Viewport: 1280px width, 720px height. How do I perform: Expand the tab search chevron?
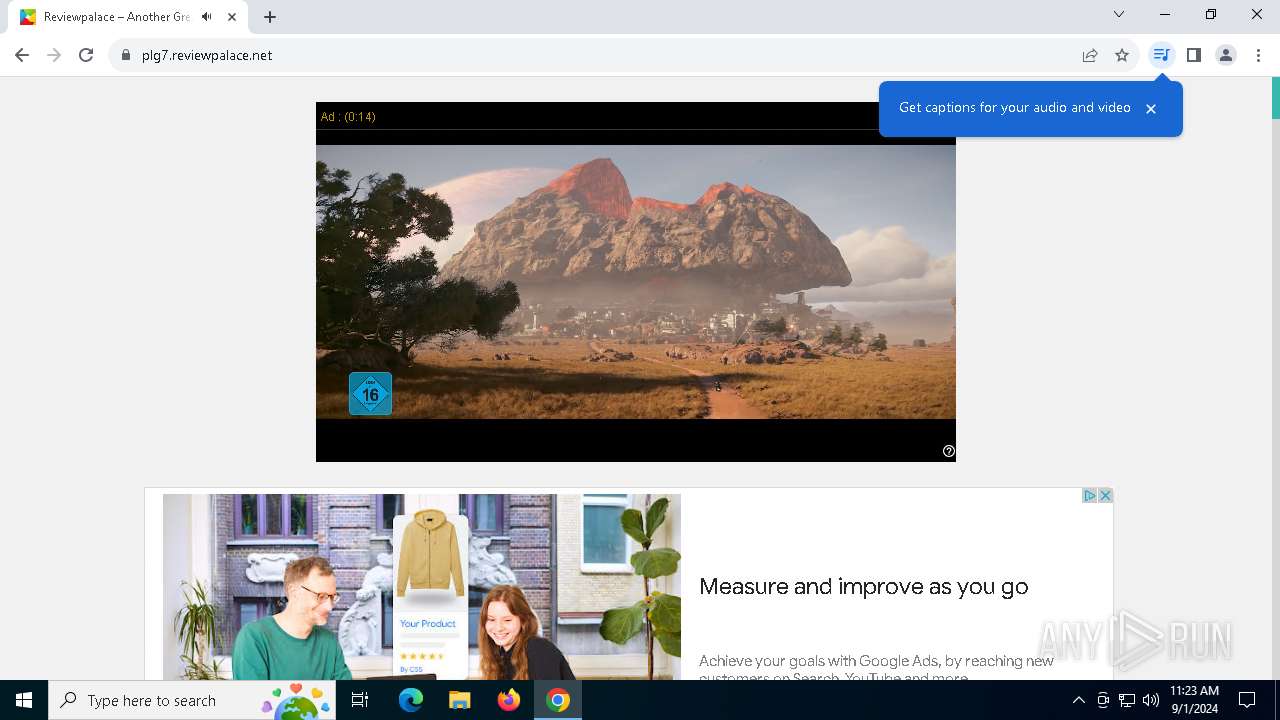coord(1119,14)
